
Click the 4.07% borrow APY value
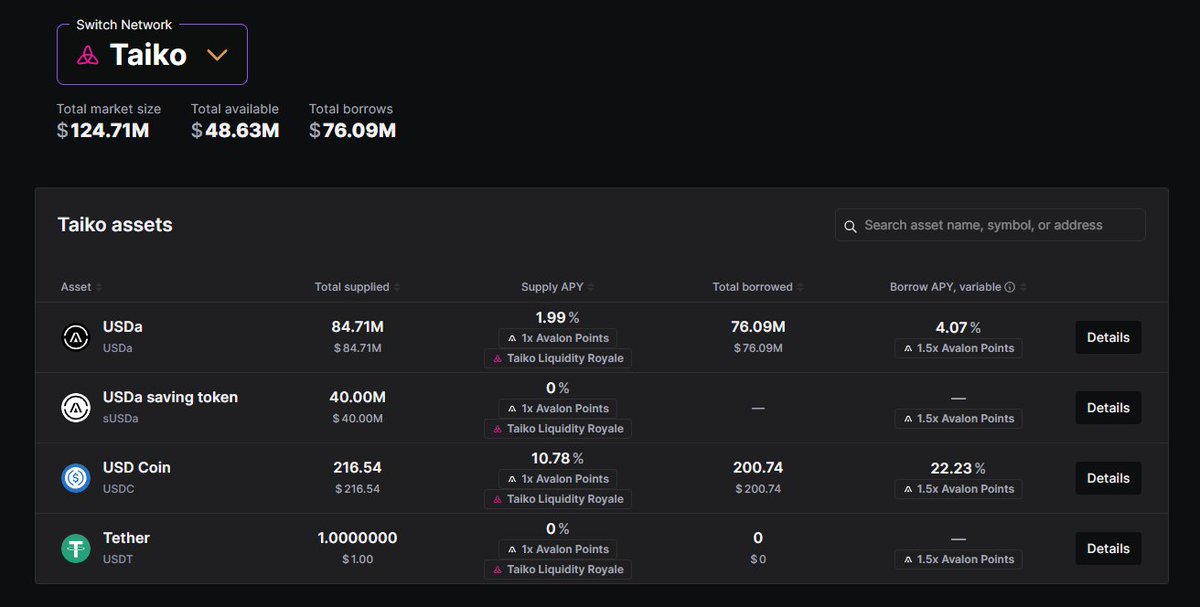pyautogui.click(x=958, y=327)
